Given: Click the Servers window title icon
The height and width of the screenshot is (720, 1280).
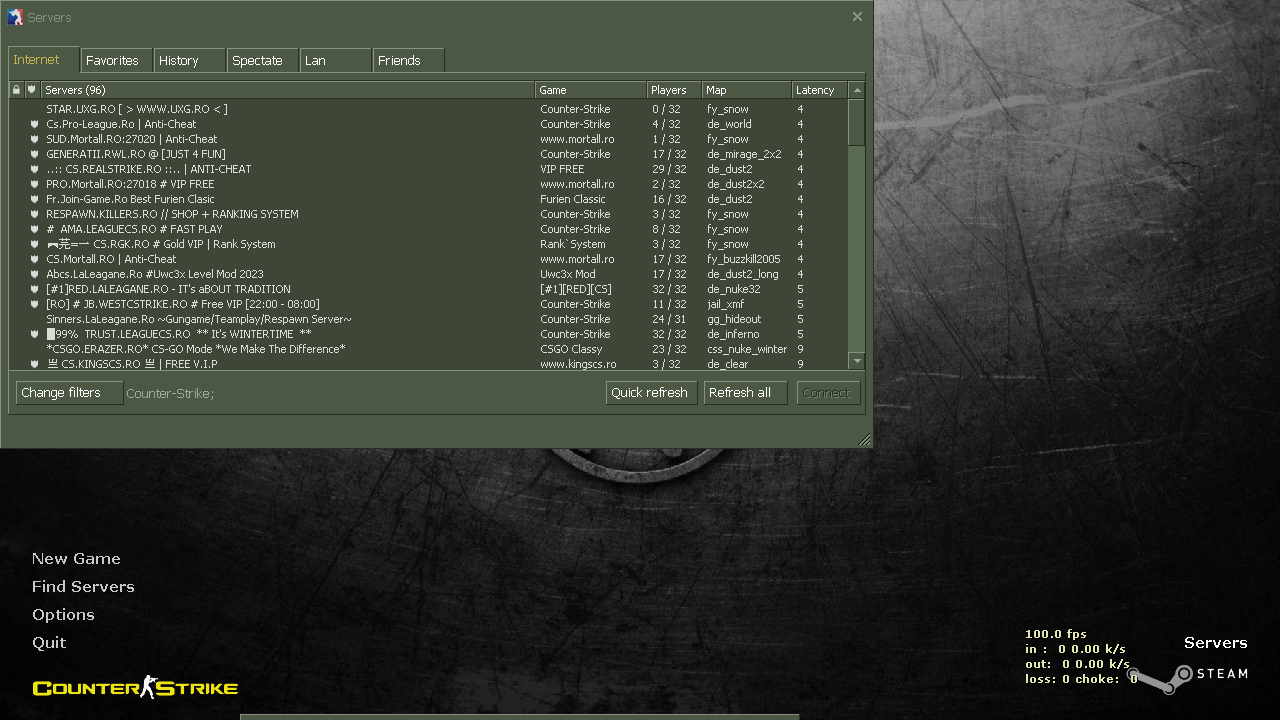Looking at the screenshot, I should tap(15, 17).
